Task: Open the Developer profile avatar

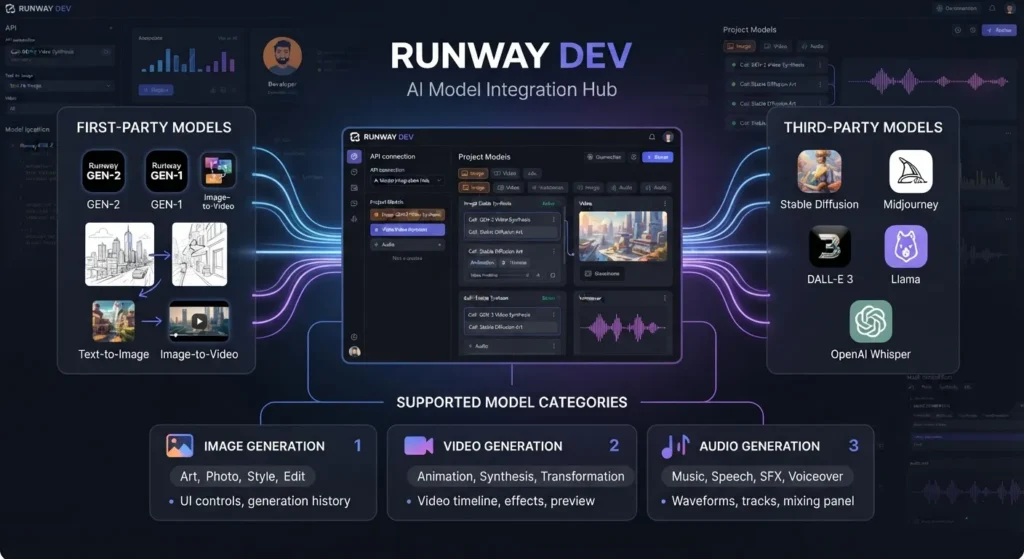Action: point(282,56)
